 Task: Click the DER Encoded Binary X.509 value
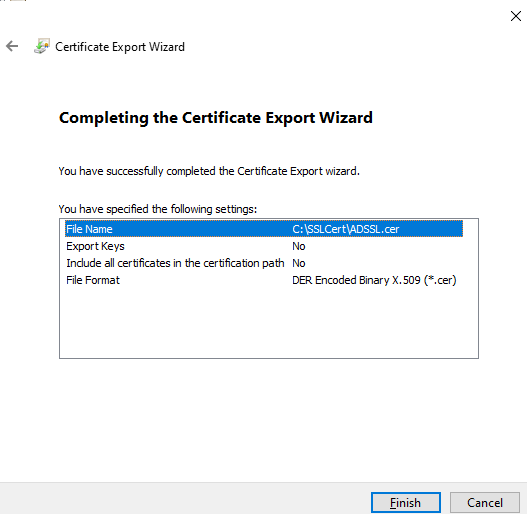pyautogui.click(x=374, y=280)
